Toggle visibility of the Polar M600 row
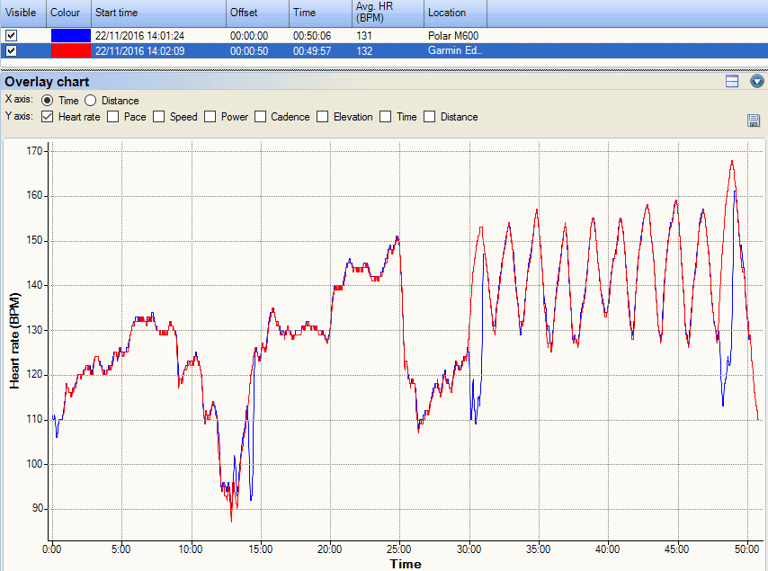 point(11,36)
